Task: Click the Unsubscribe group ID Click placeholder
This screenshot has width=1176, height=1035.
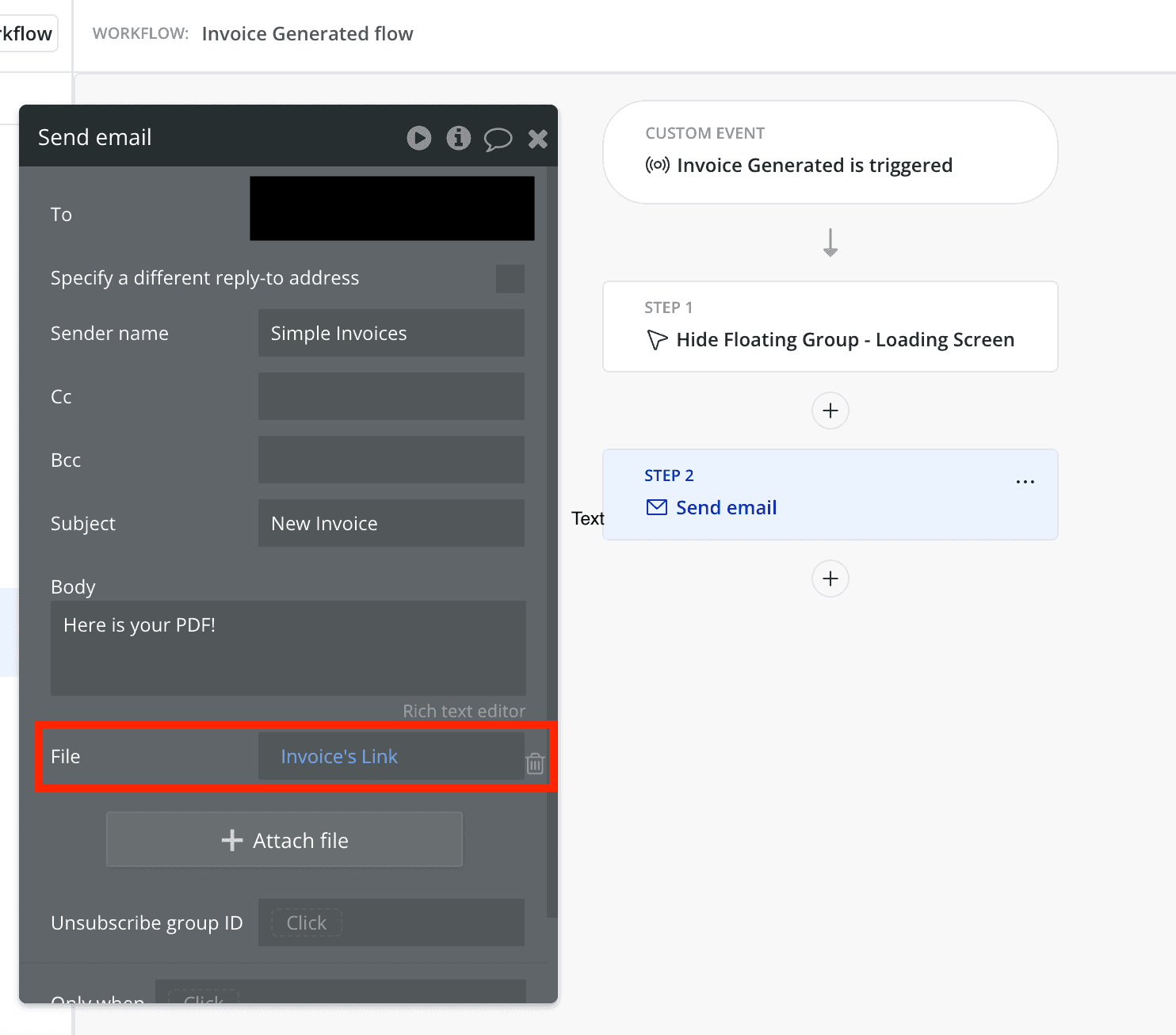Action: point(306,922)
